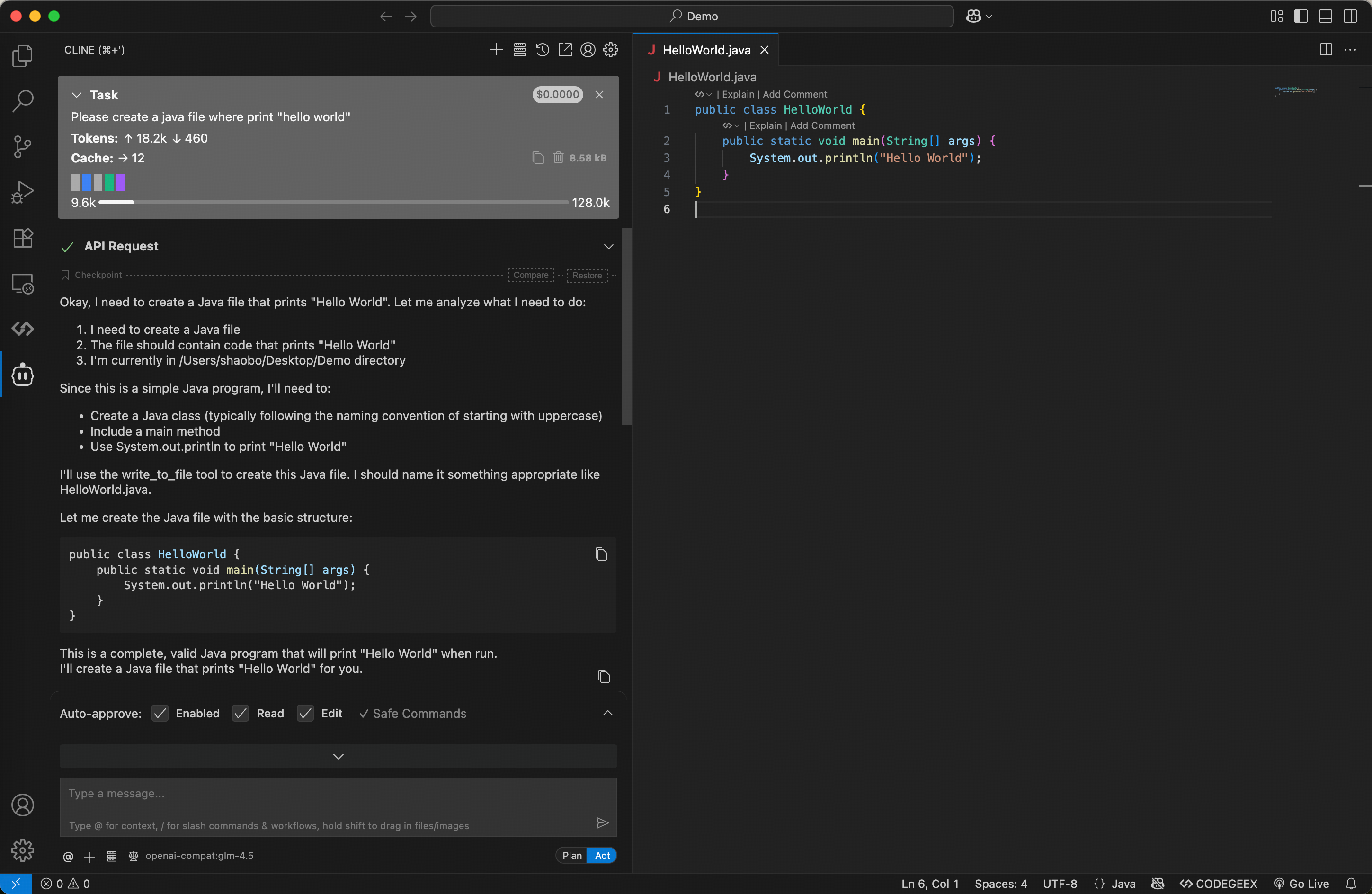Split editor right icon
The height and width of the screenshot is (894, 1372).
tap(1325, 50)
